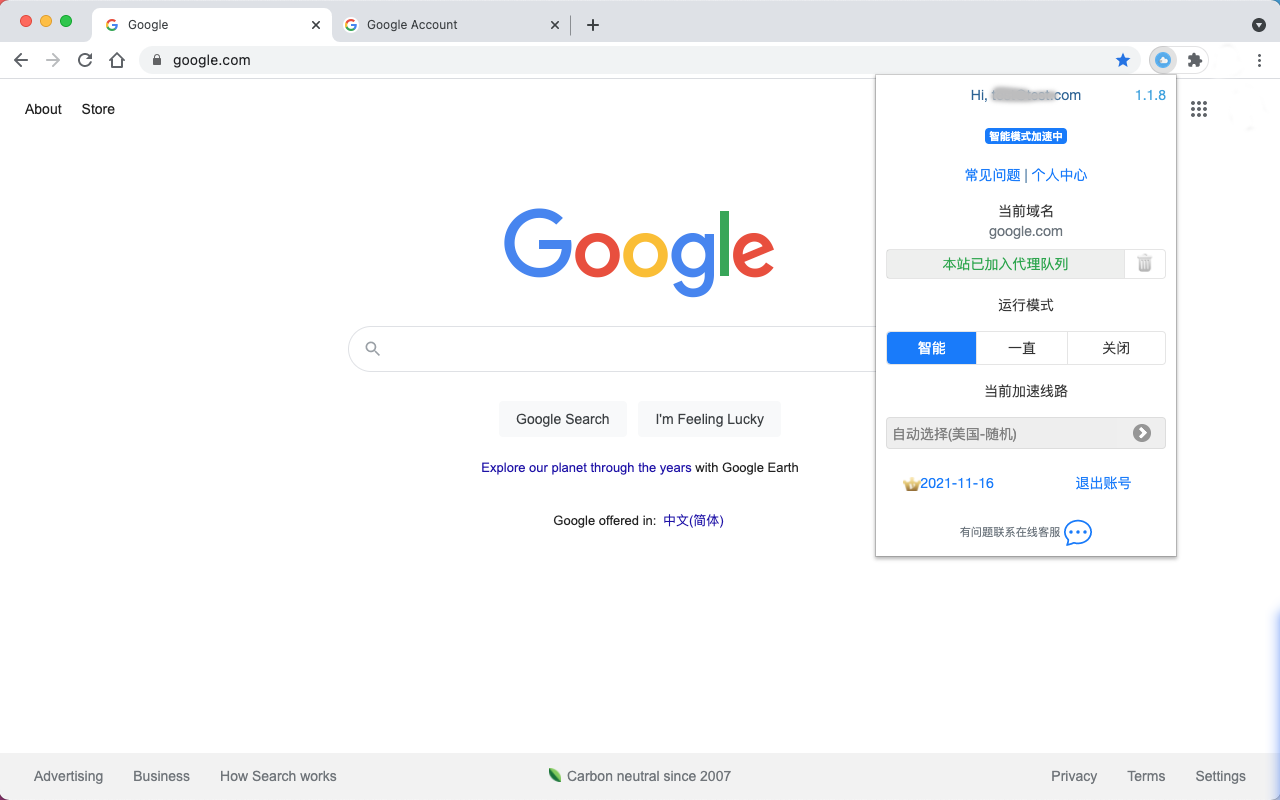Screen dimensions: 1280x800
Task: Remove site from proxy list via trash icon
Action: tap(1145, 264)
